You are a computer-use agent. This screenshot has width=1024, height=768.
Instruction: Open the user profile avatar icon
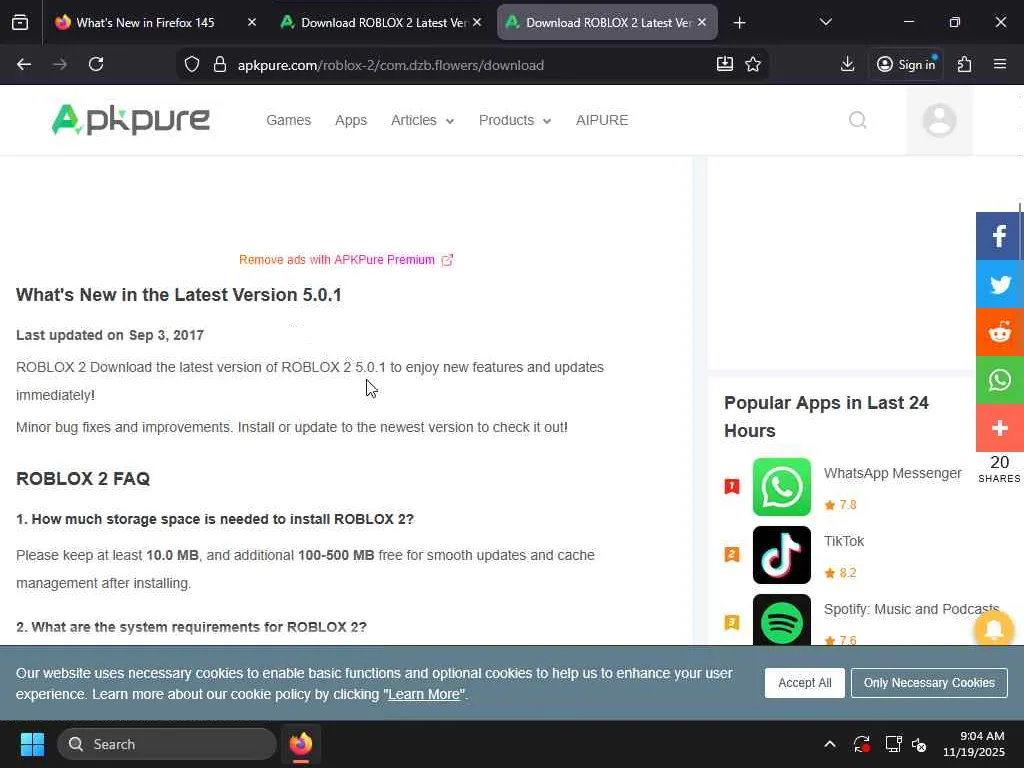pyautogui.click(x=939, y=120)
